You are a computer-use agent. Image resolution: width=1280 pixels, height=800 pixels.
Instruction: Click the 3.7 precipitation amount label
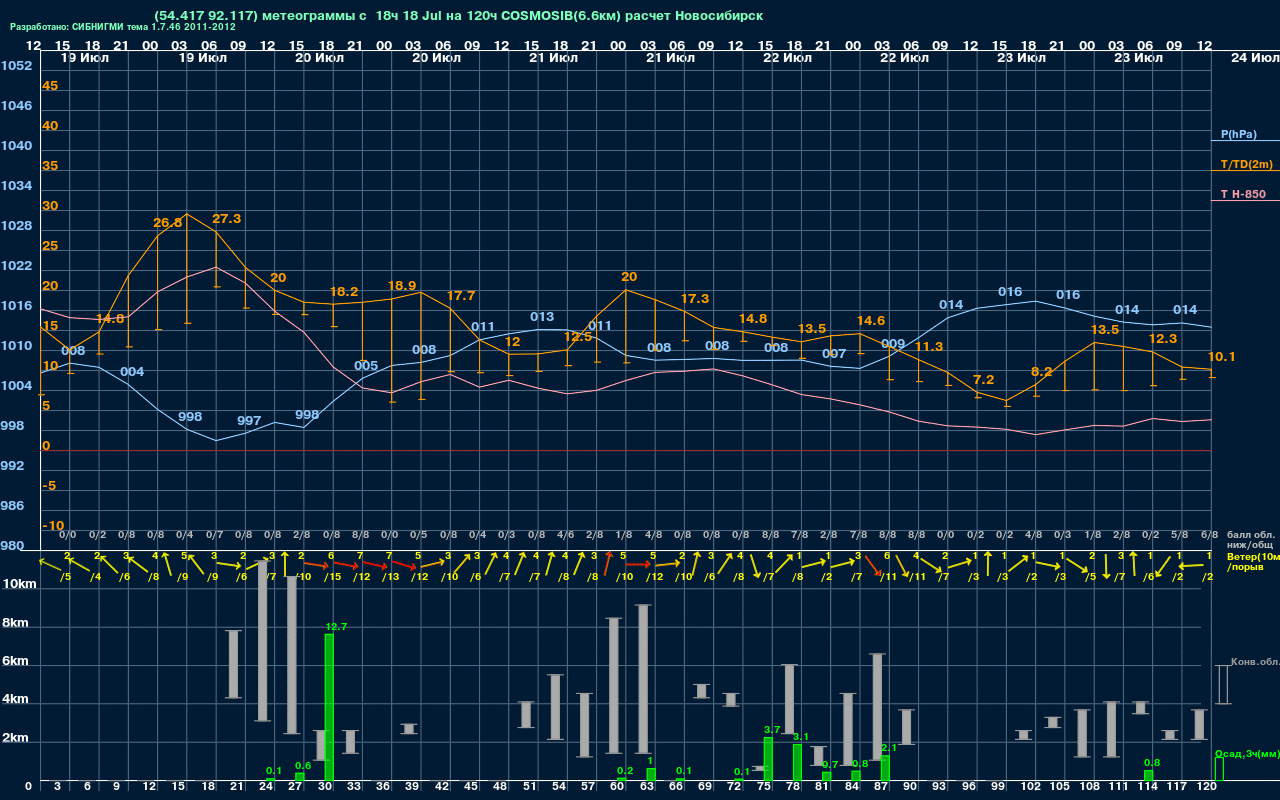click(x=772, y=730)
